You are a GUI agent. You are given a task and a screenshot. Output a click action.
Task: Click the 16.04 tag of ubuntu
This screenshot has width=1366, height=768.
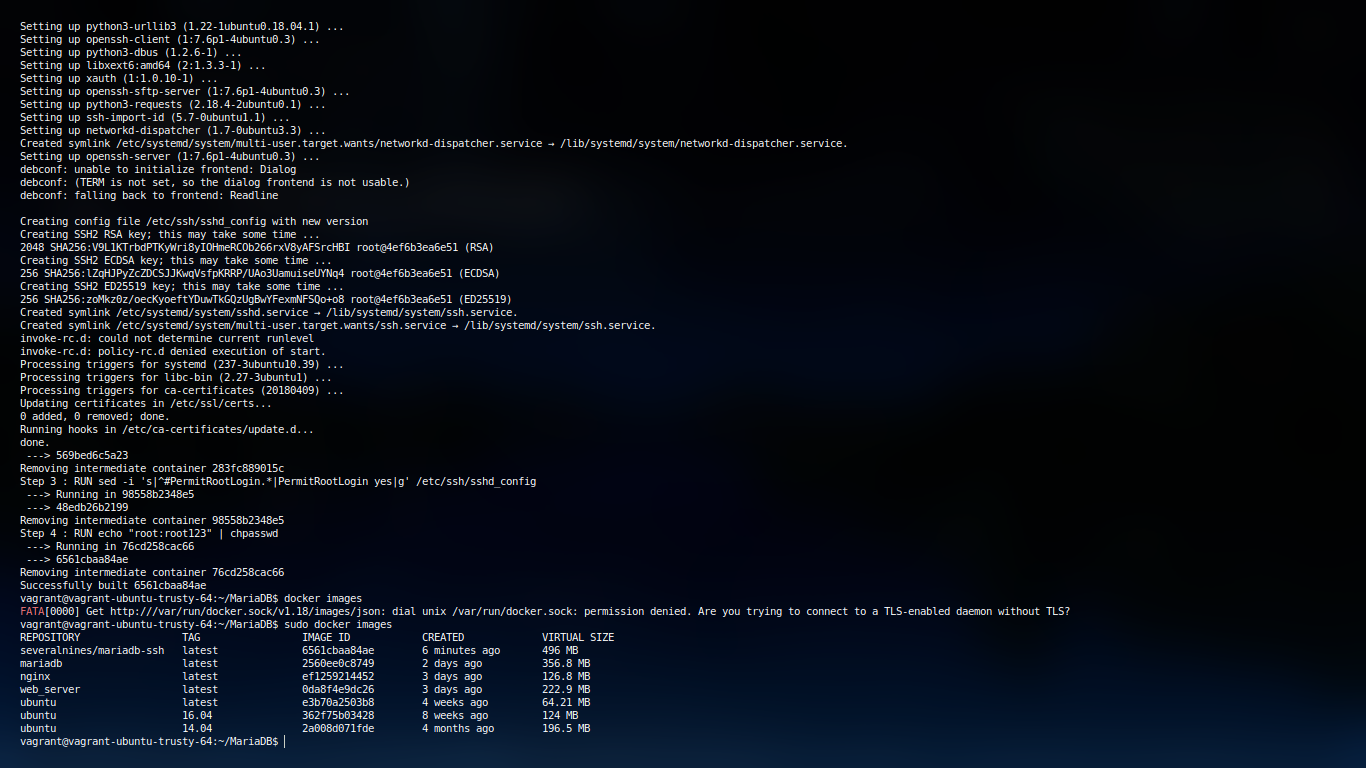tap(197, 716)
